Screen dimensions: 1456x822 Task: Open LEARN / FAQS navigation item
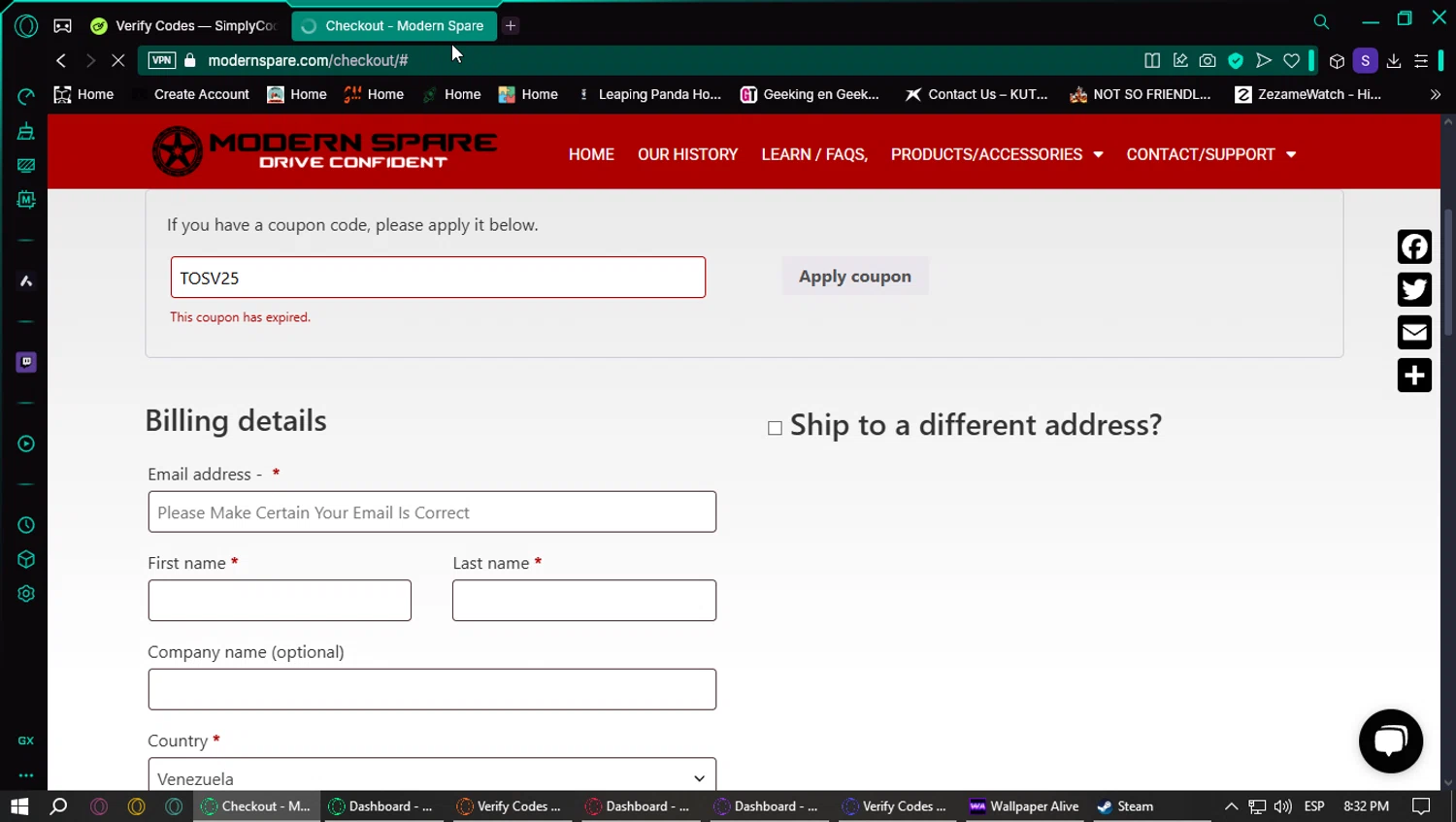pos(814,154)
